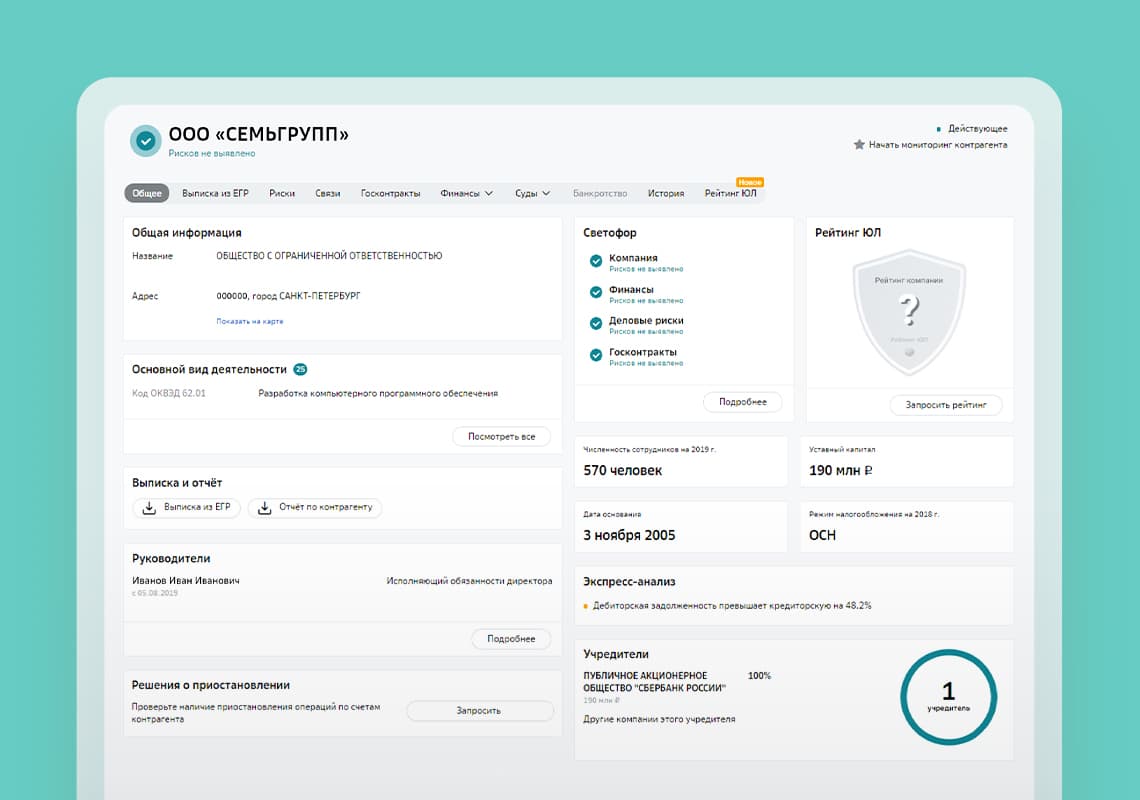Click the Код ОКВЭД 62.01 text
The height and width of the screenshot is (800, 1140).
(x=169, y=393)
